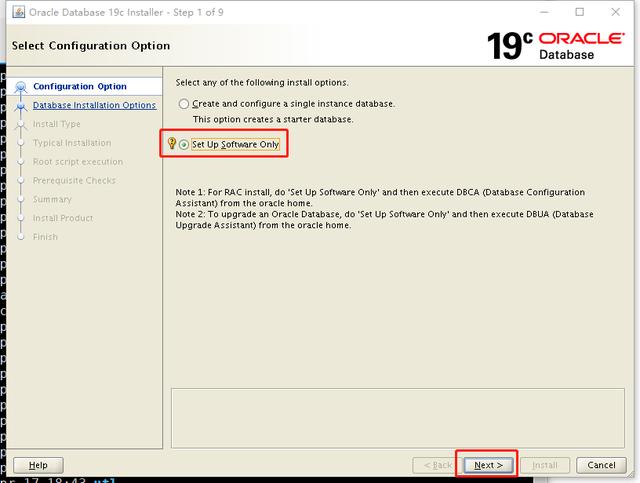
Task: Click the disabled < Back button
Action: [x=438, y=465]
